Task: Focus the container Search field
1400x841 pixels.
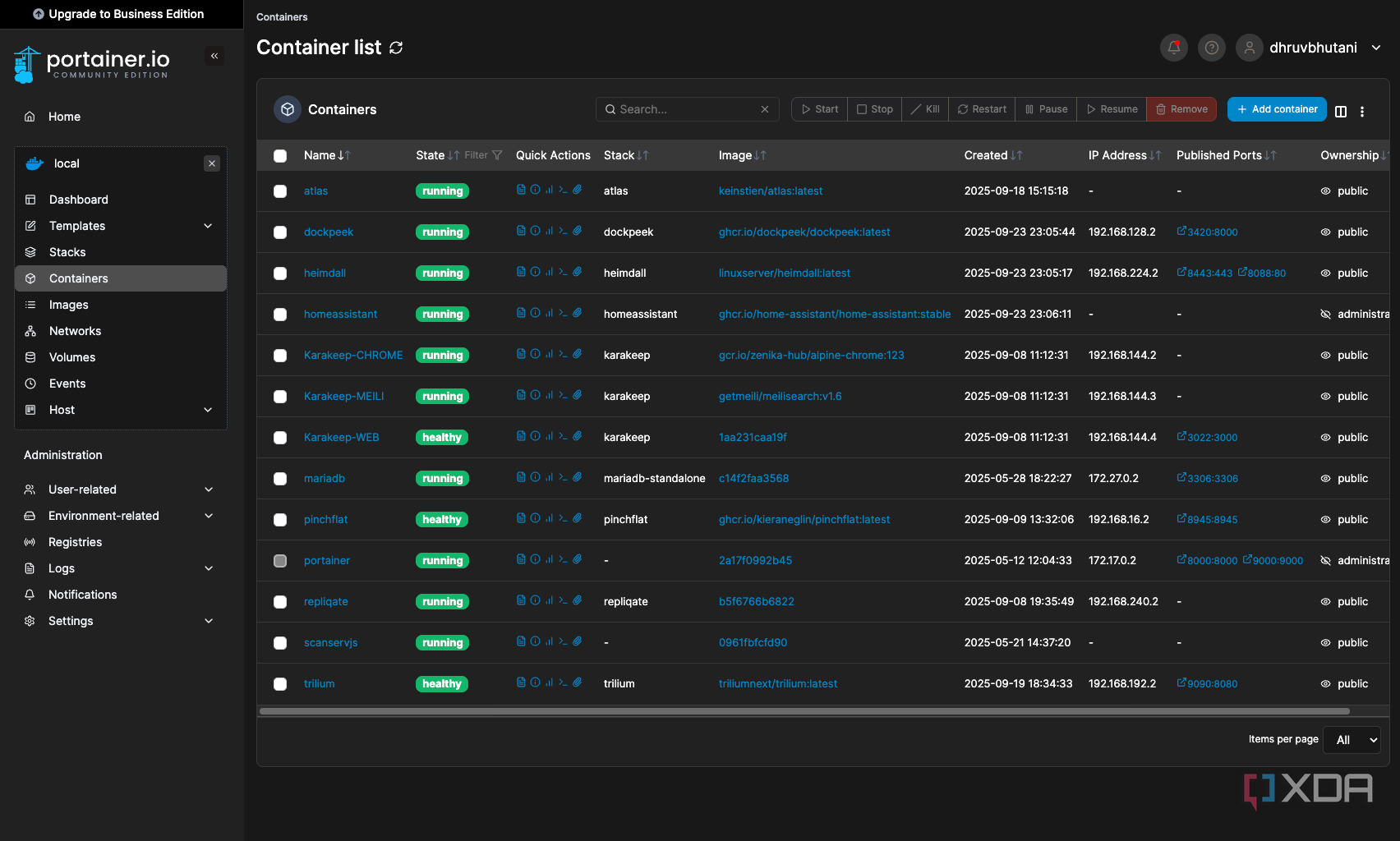Action: [x=687, y=109]
